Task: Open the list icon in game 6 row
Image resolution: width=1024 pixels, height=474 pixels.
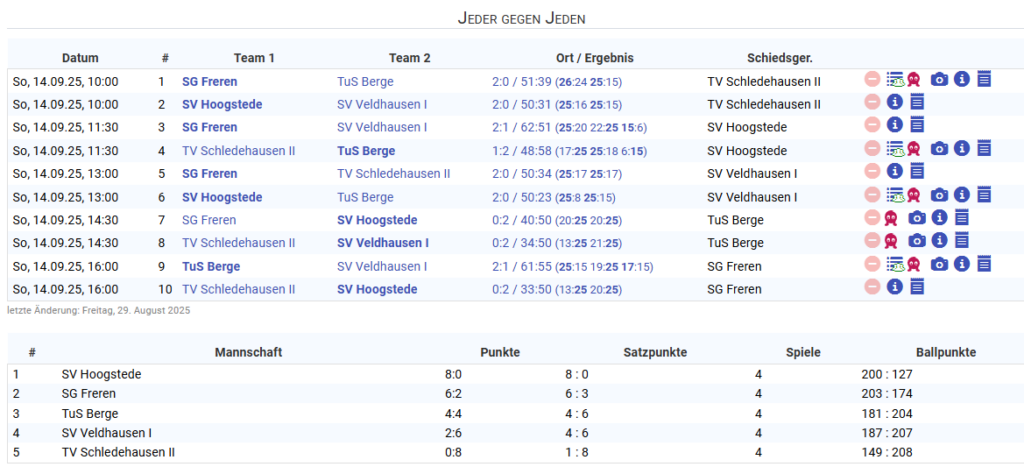Action: (895, 195)
